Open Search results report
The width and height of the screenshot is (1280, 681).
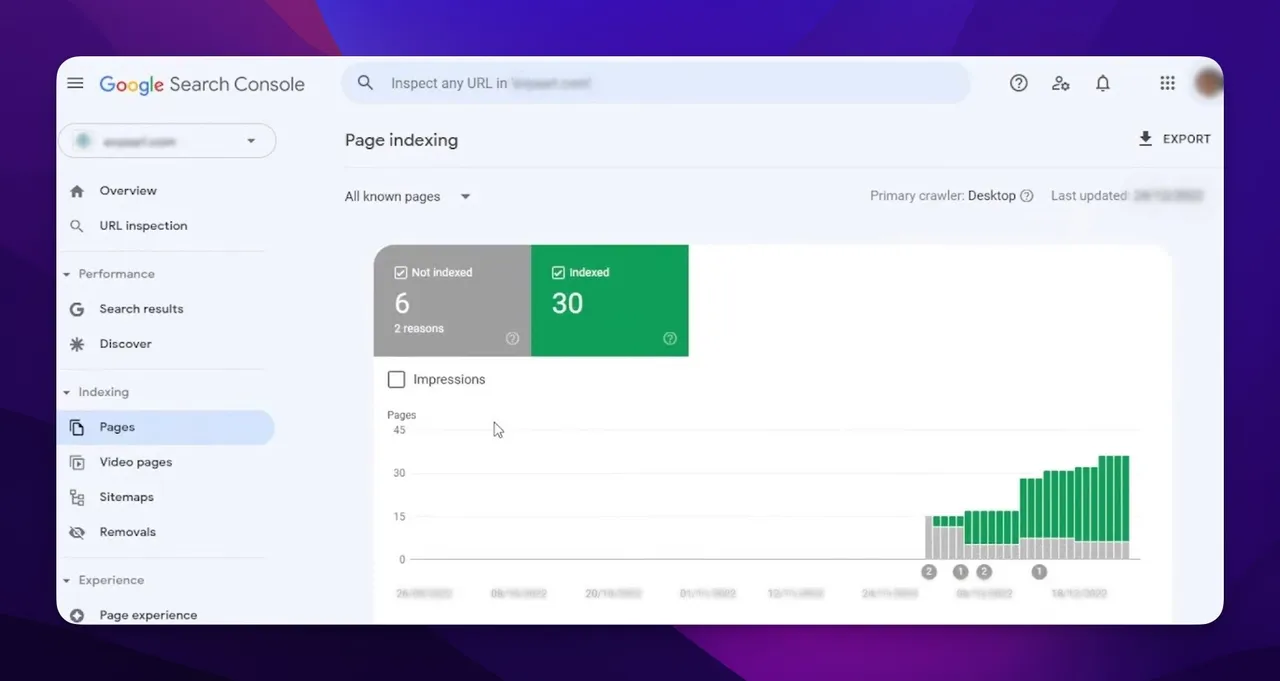[x=141, y=309]
